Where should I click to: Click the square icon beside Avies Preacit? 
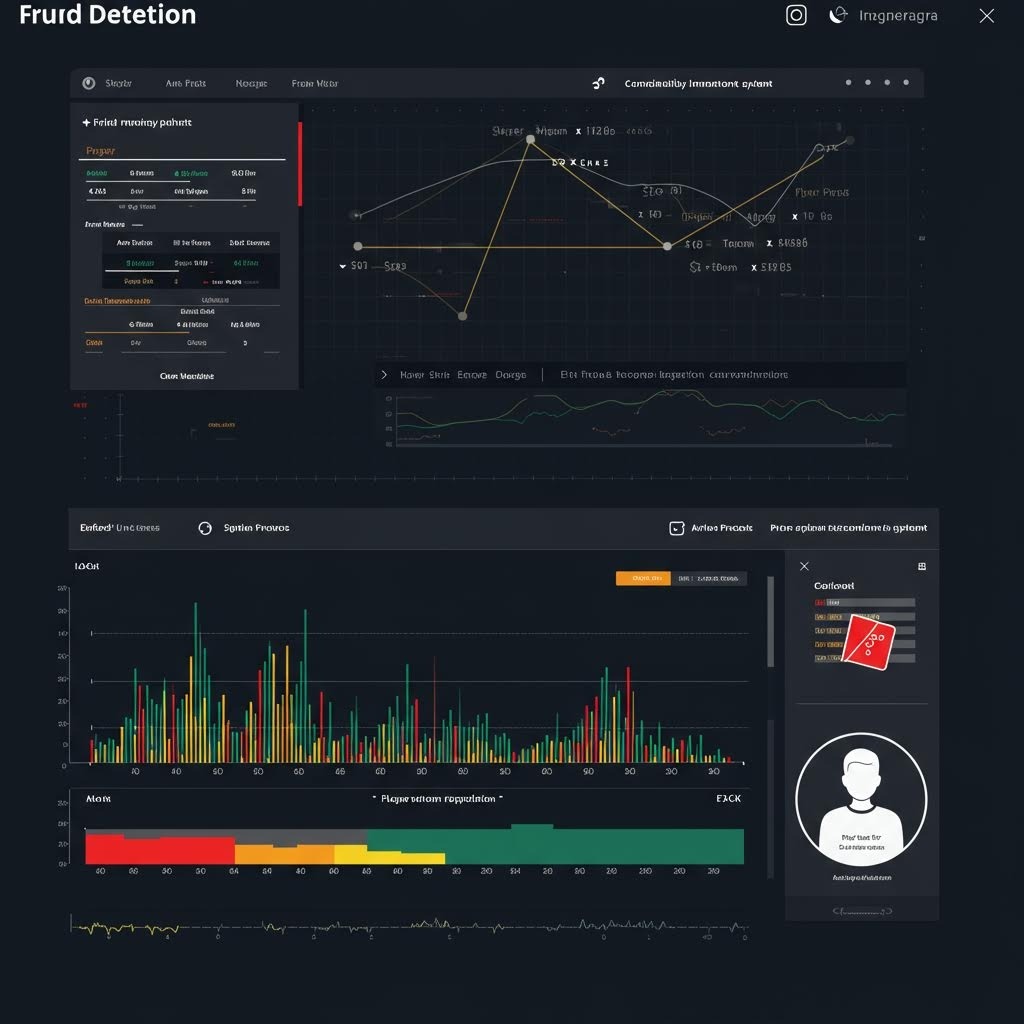click(x=676, y=528)
